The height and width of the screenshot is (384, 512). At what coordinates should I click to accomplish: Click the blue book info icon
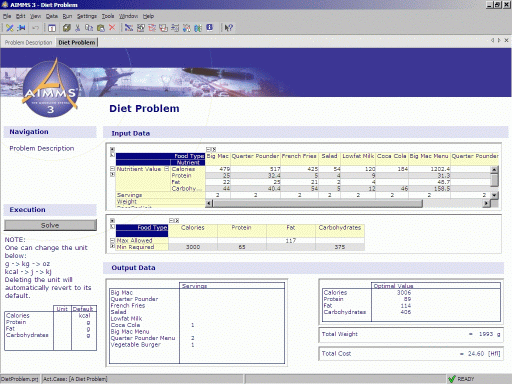pos(209,27)
